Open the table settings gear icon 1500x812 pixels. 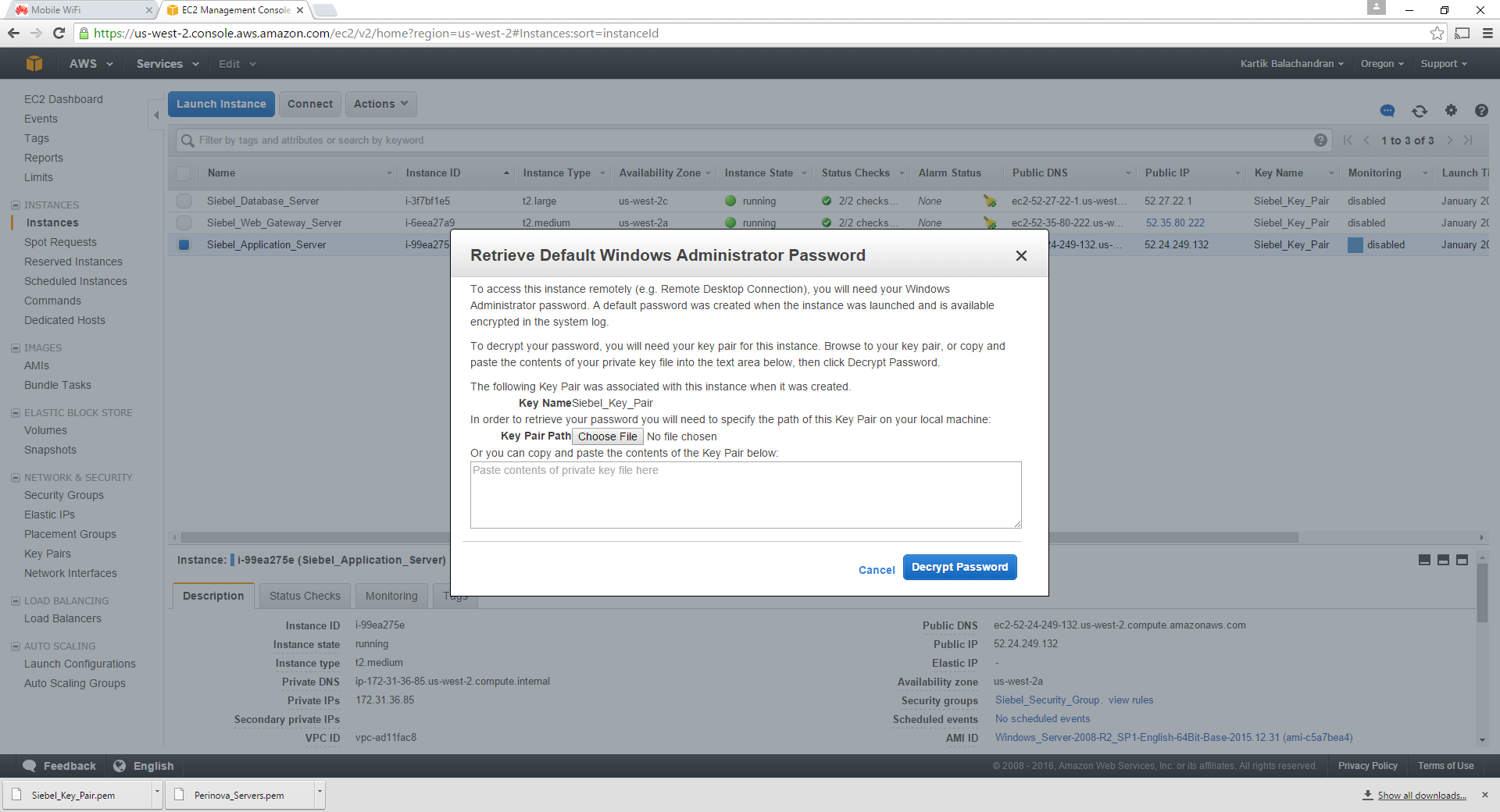(1451, 111)
